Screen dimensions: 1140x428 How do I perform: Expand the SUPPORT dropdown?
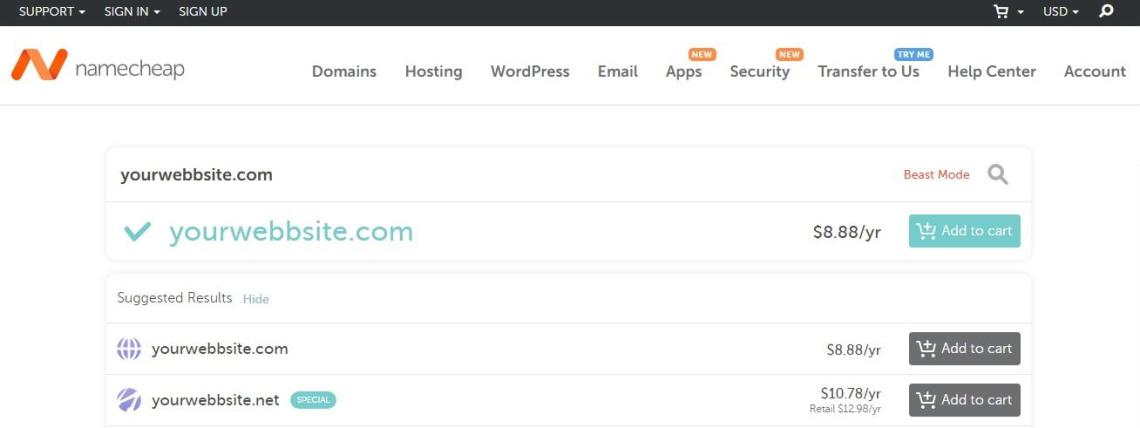pos(52,12)
